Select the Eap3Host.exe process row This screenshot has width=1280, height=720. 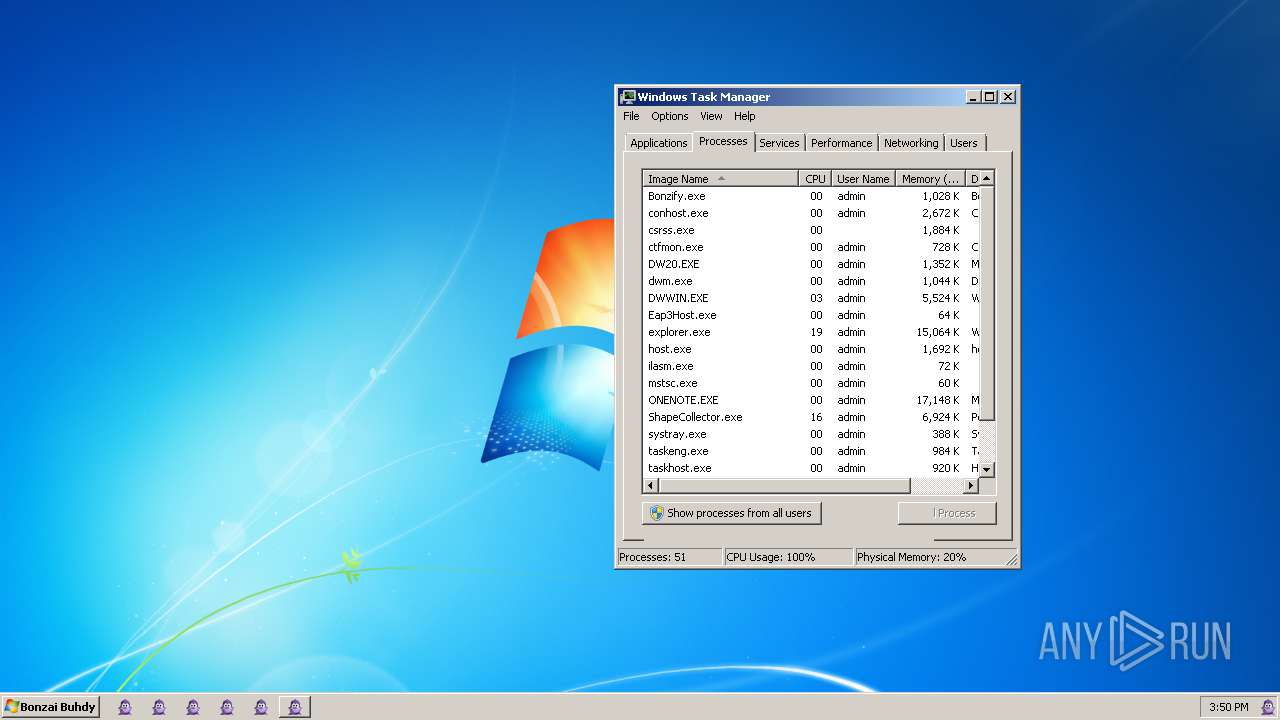coord(811,315)
